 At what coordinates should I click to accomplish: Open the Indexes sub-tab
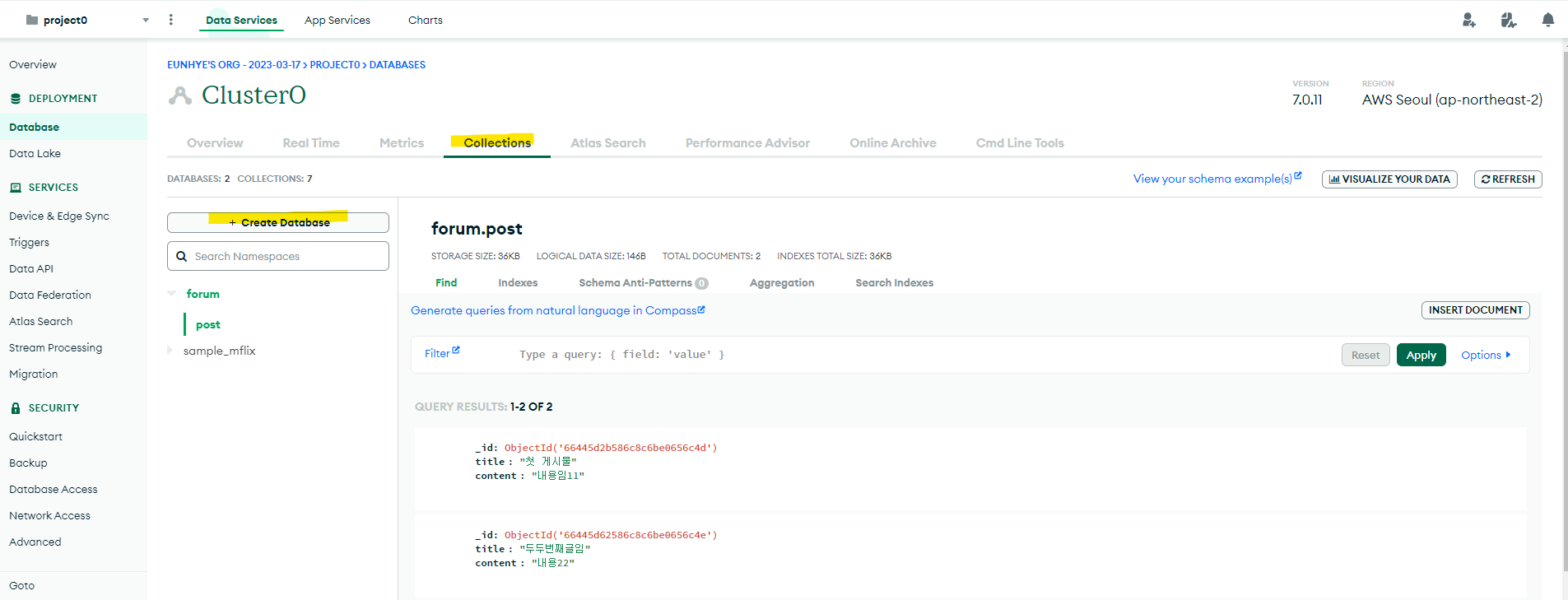(518, 282)
